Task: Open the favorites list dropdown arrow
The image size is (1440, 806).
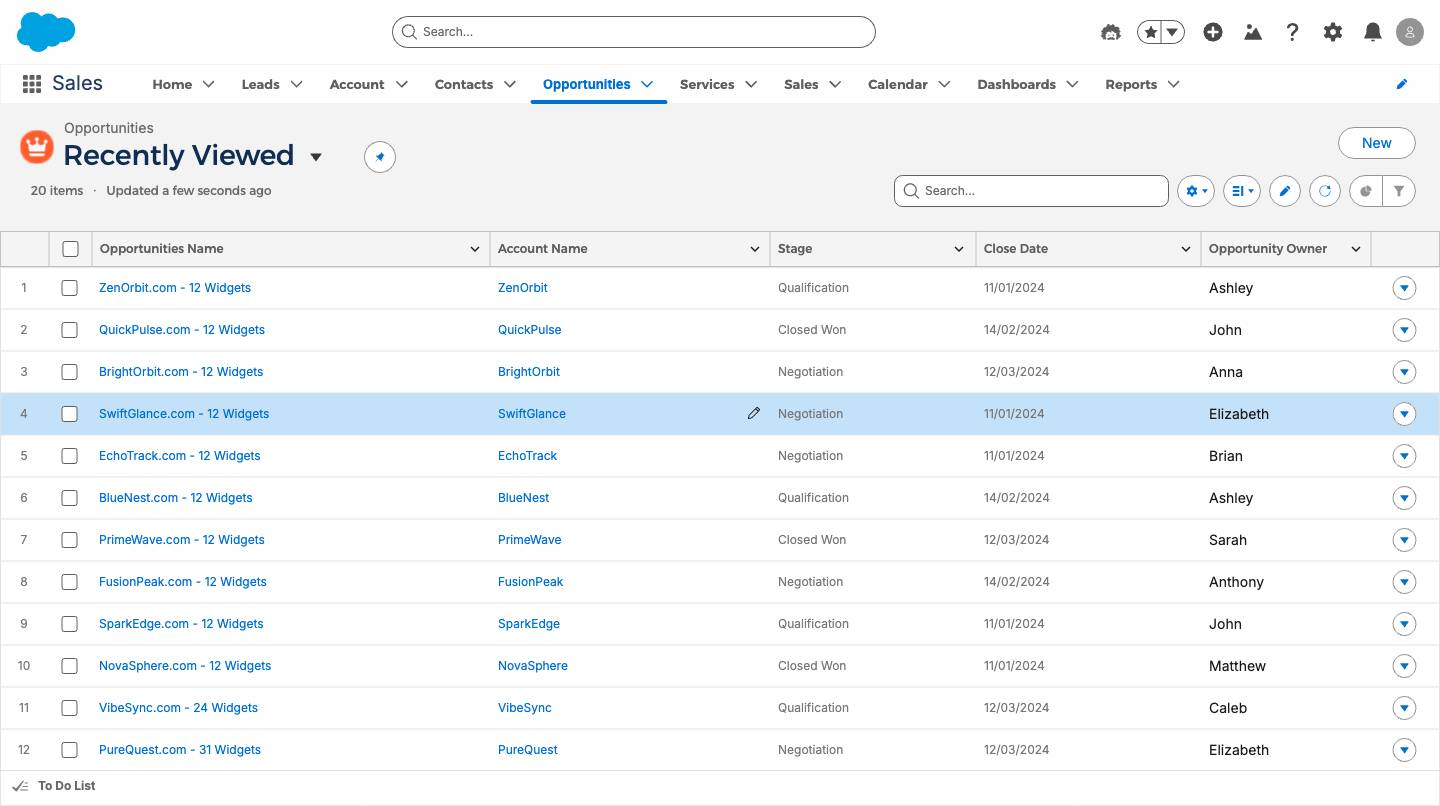Action: click(x=1173, y=32)
